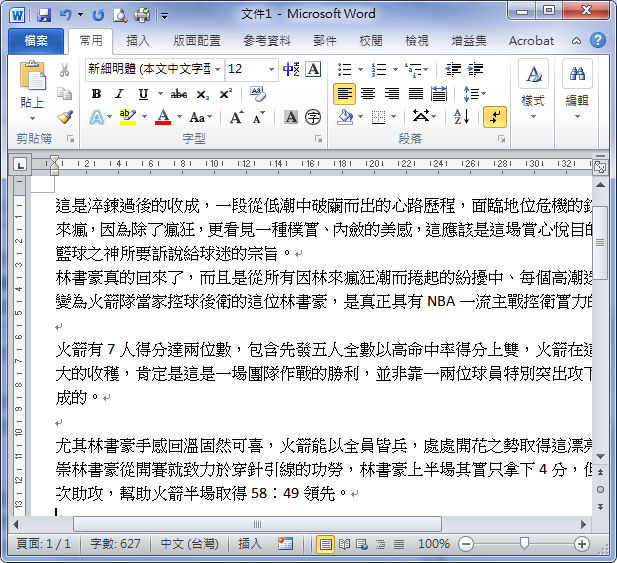The width and height of the screenshot is (617, 563).
Task: Open the font name dropdown
Action: tap(218, 70)
